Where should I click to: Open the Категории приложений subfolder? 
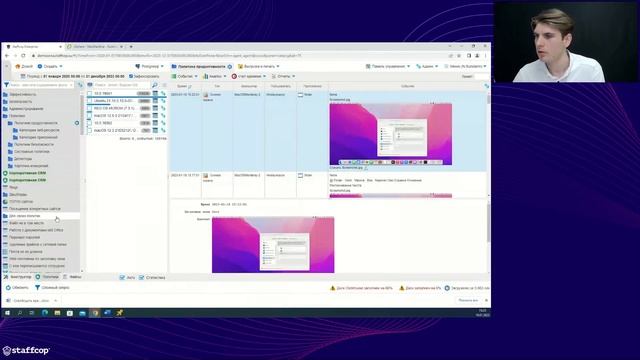tap(35, 137)
